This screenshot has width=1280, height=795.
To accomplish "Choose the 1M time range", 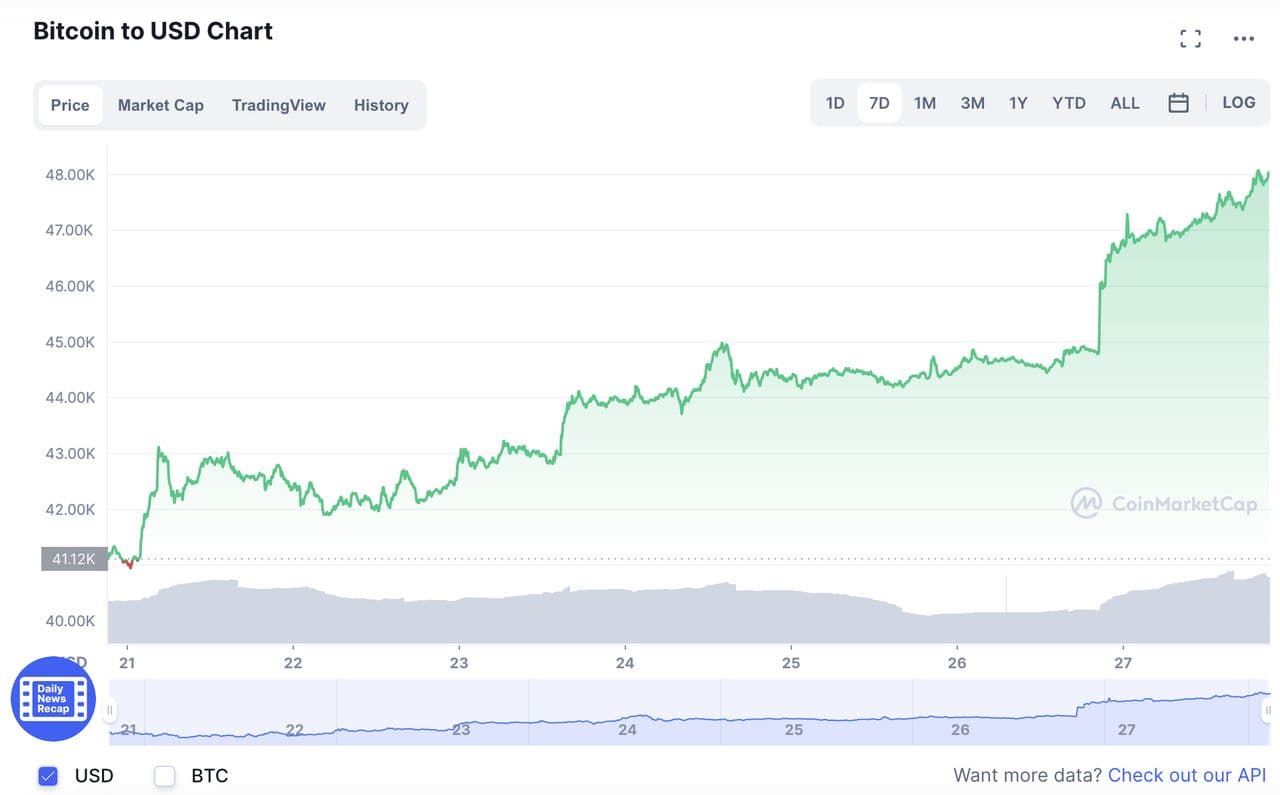I will 925,103.
